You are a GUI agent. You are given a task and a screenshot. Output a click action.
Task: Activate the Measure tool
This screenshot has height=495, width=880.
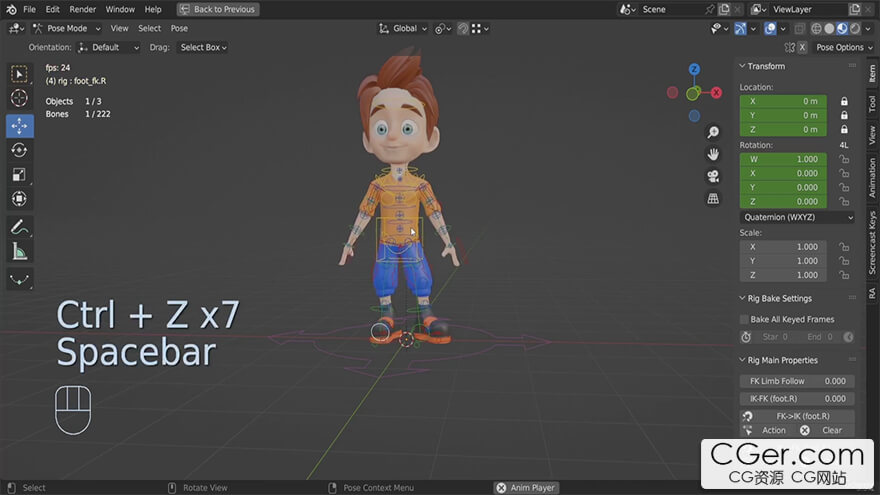click(x=19, y=252)
